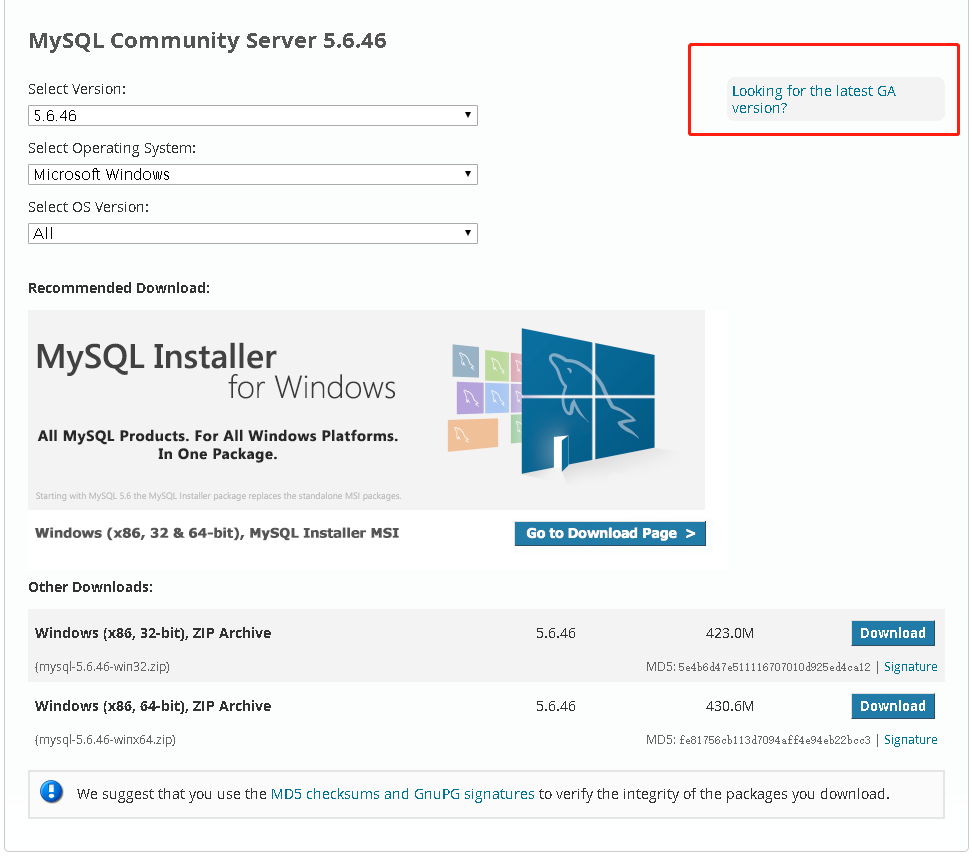Click 'Looking for the latest GA version?' link
Image resolution: width=972 pixels, height=856 pixels.
813,99
